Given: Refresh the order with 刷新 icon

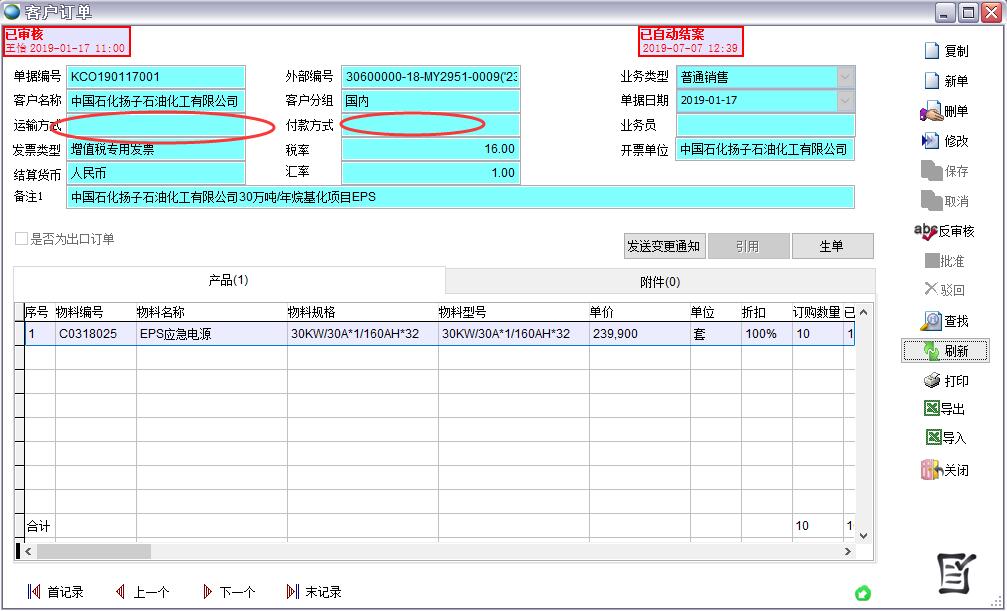Looking at the screenshot, I should [946, 350].
